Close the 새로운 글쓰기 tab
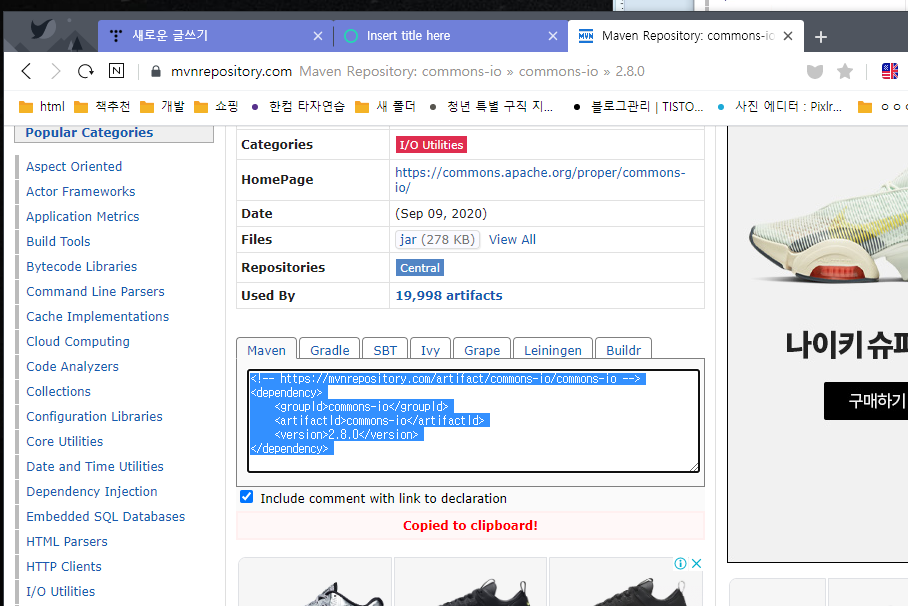 [318, 36]
